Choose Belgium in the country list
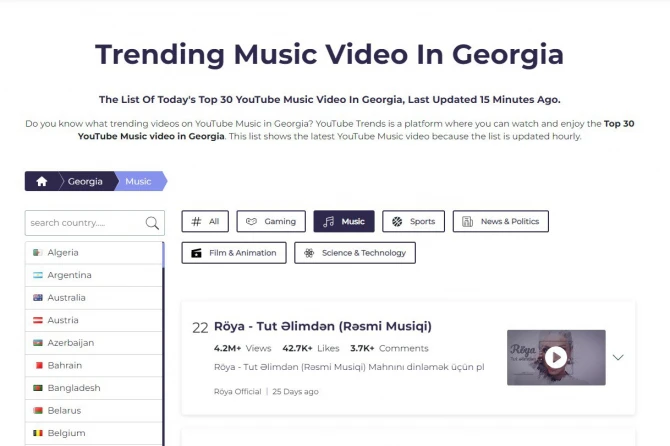Viewport: 670px width, 446px height. (x=94, y=433)
